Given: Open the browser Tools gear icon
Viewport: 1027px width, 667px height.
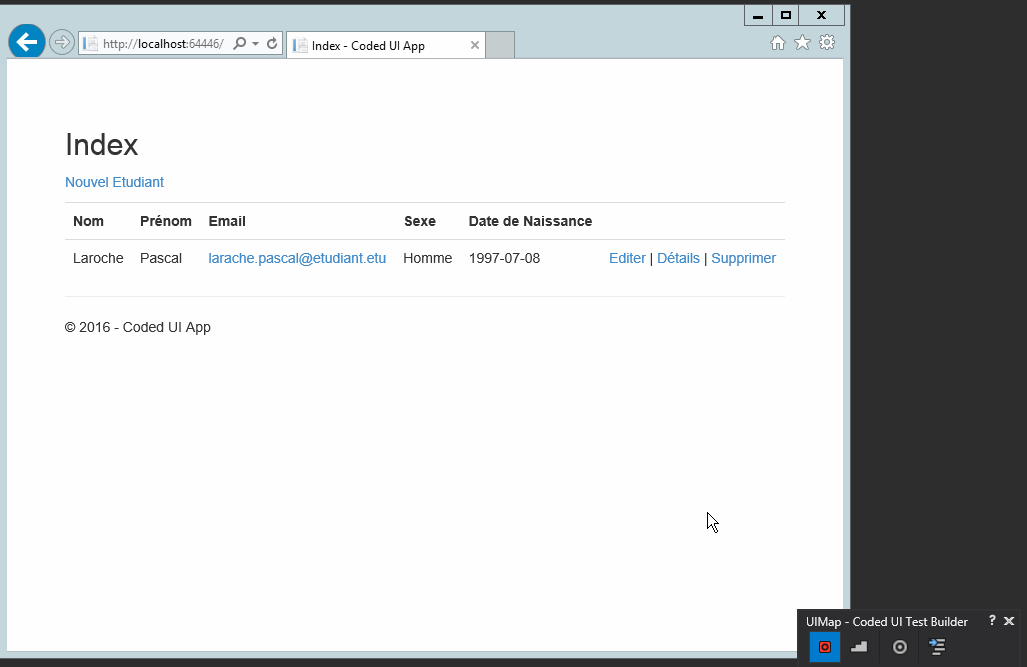Looking at the screenshot, I should coord(827,43).
